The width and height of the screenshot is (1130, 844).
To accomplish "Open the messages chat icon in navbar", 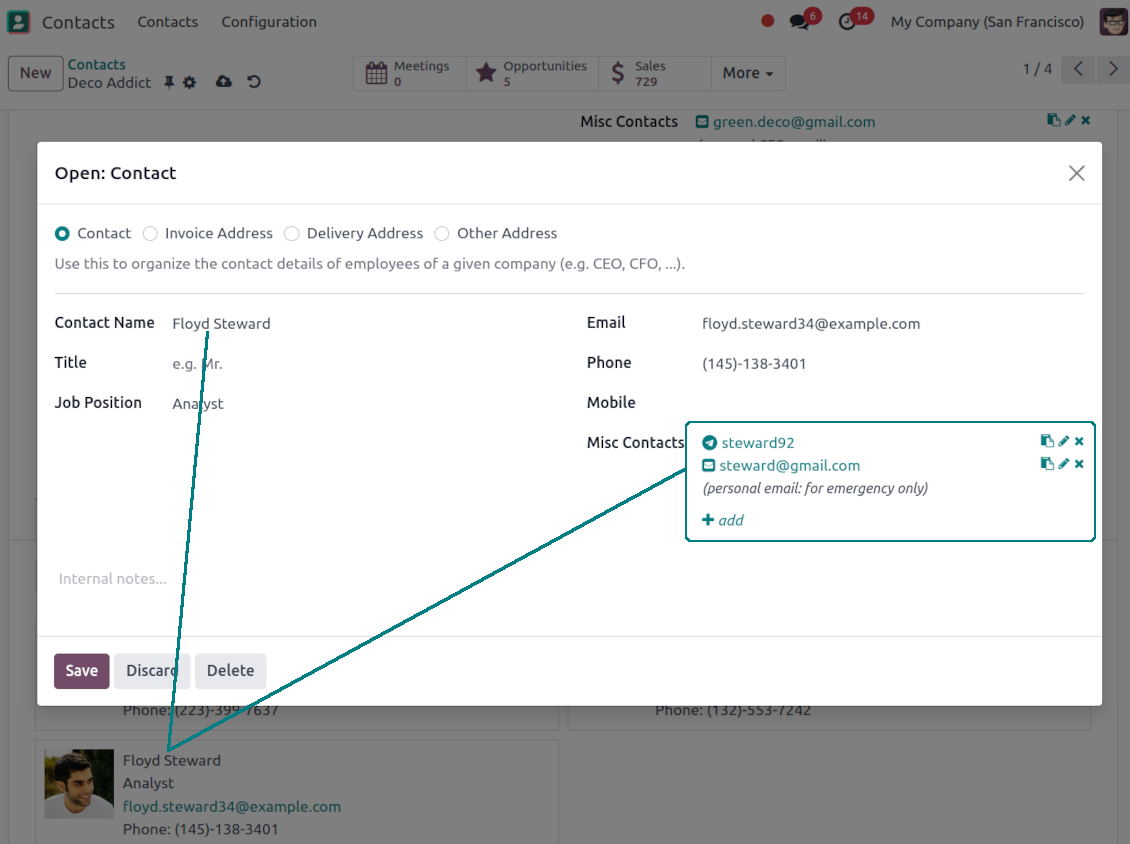I will 799,22.
